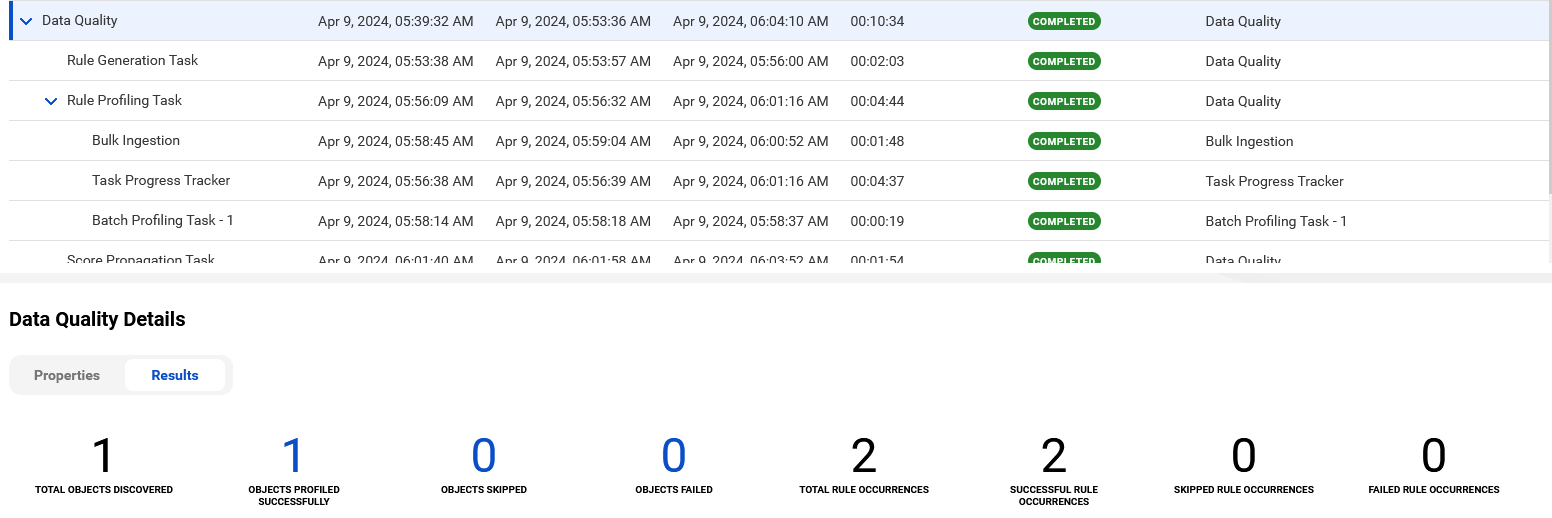The width and height of the screenshot is (1552, 518).
Task: Switch to the Properties tab
Action: (x=67, y=375)
